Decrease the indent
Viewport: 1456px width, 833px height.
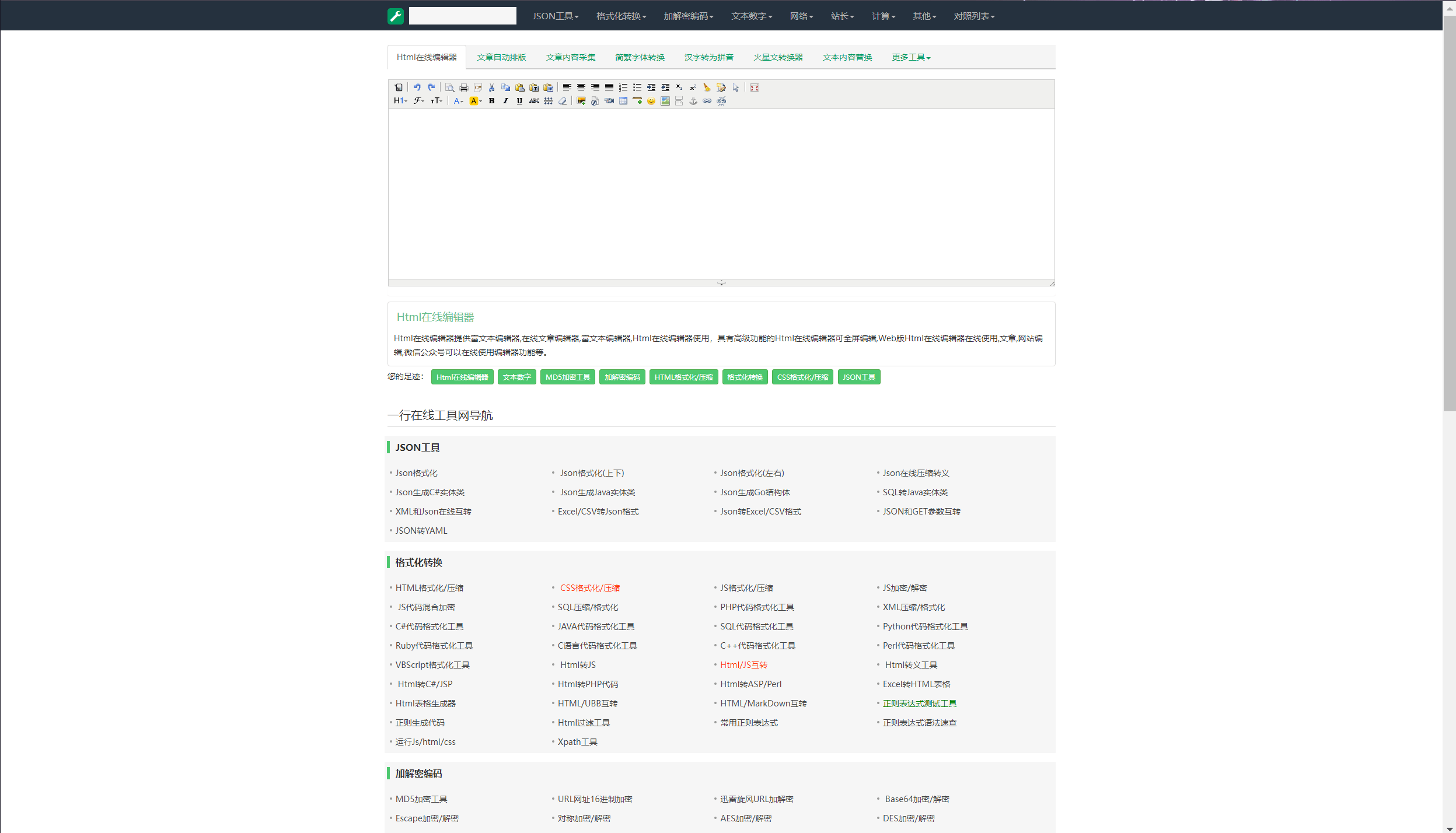(665, 87)
